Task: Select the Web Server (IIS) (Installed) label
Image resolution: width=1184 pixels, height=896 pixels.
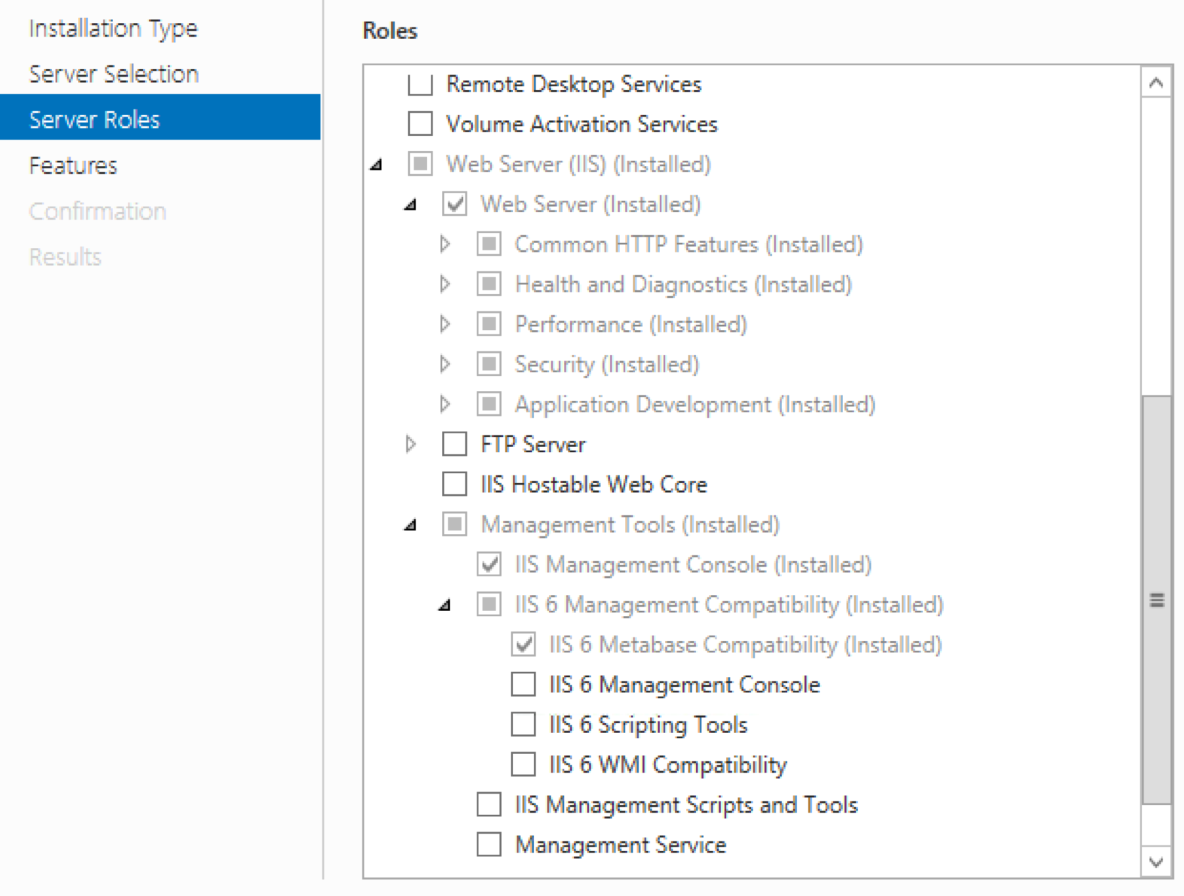Action: 578,164
